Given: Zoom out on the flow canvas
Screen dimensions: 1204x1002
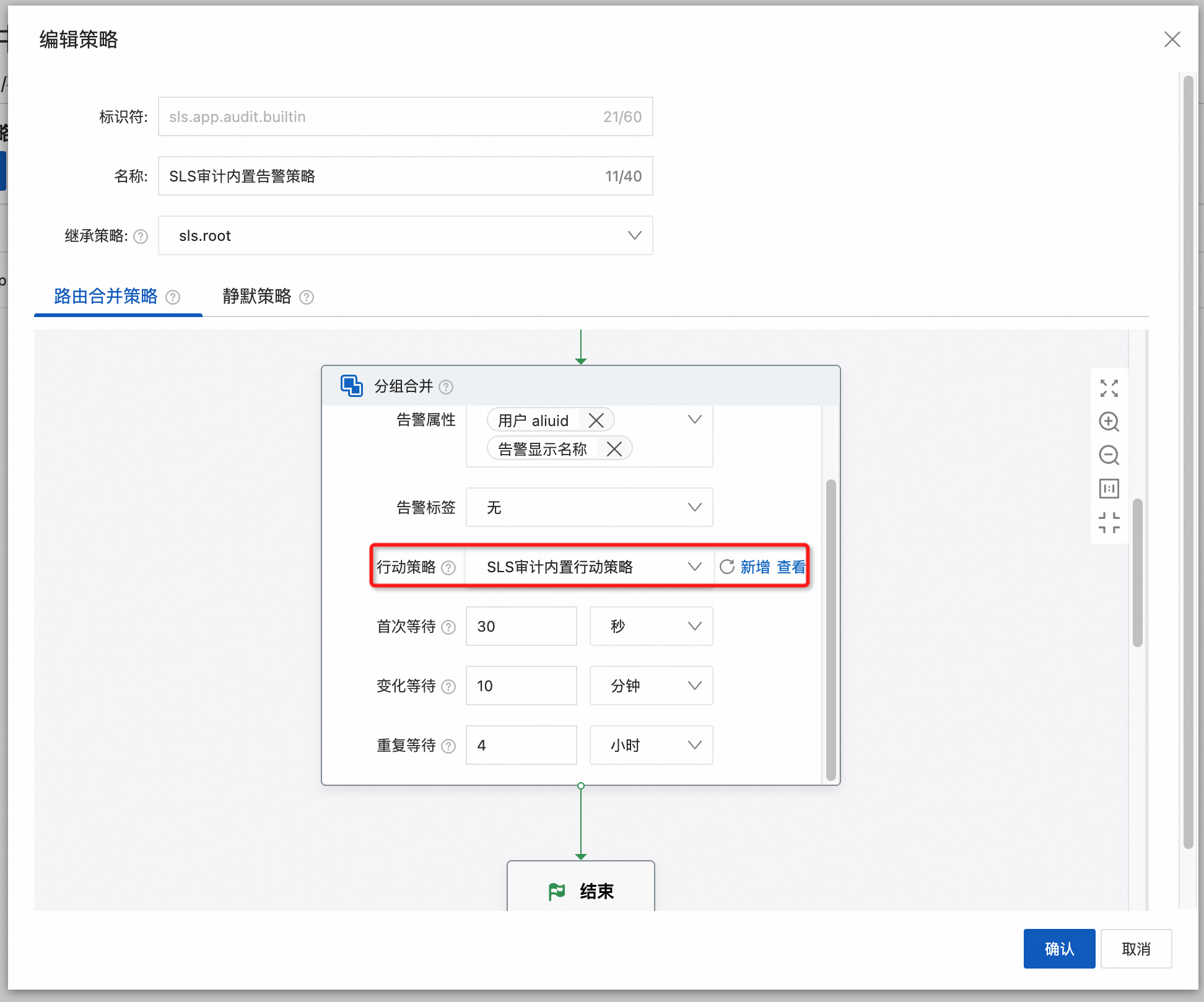Looking at the screenshot, I should point(1109,455).
